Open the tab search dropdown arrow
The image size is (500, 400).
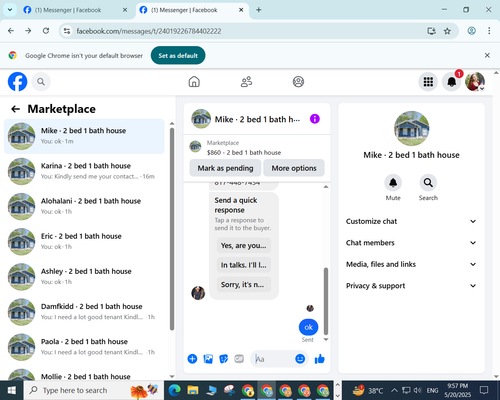tap(10, 10)
